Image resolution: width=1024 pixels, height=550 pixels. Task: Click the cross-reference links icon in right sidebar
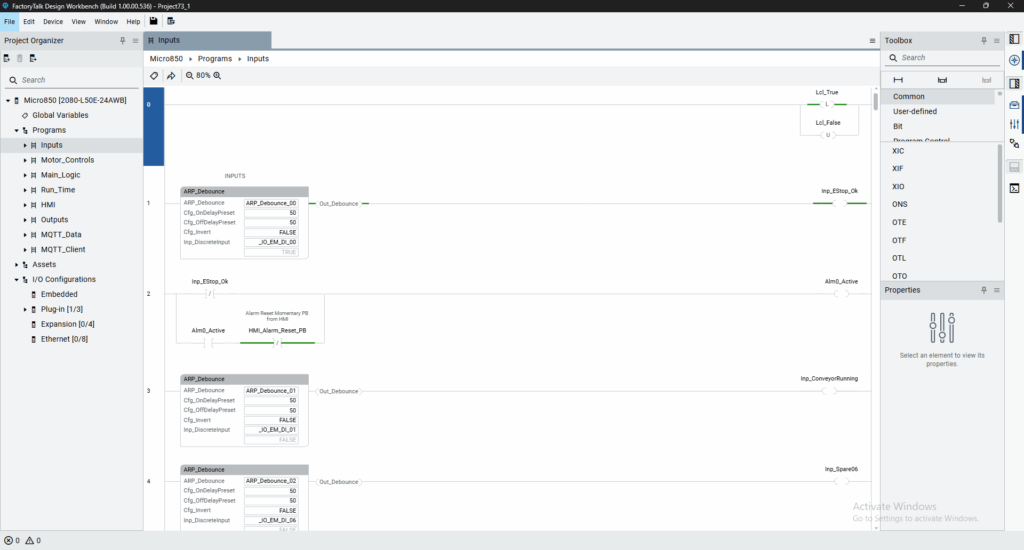point(1014,144)
